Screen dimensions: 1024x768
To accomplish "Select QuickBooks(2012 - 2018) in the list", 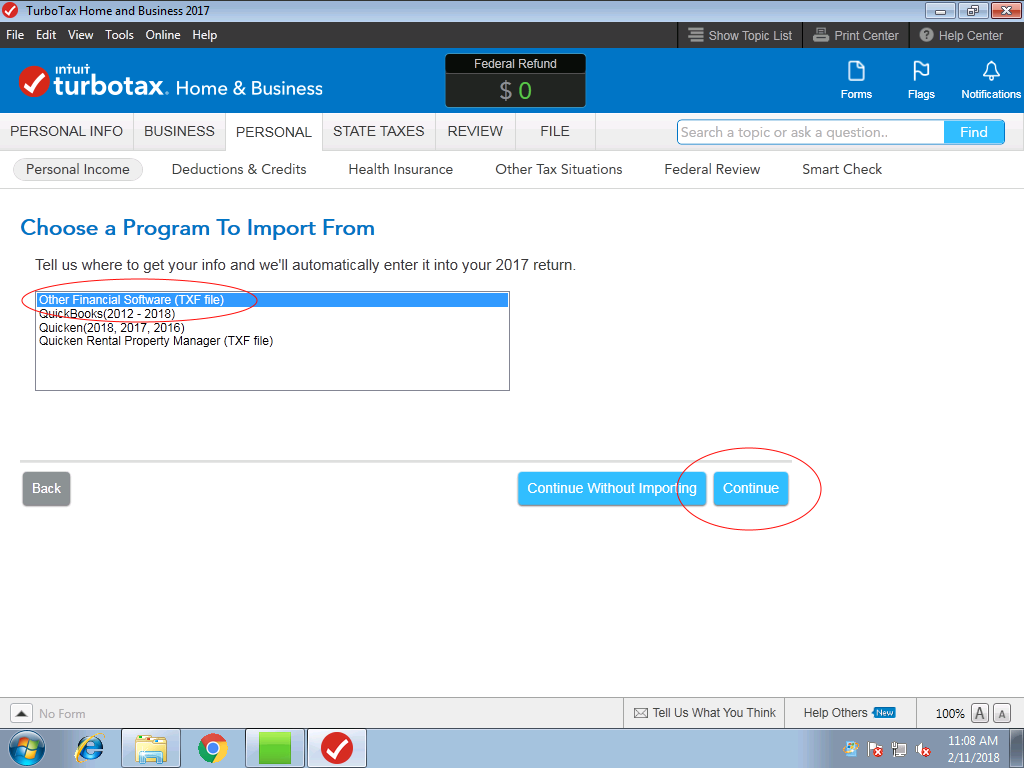I will tap(272, 313).
